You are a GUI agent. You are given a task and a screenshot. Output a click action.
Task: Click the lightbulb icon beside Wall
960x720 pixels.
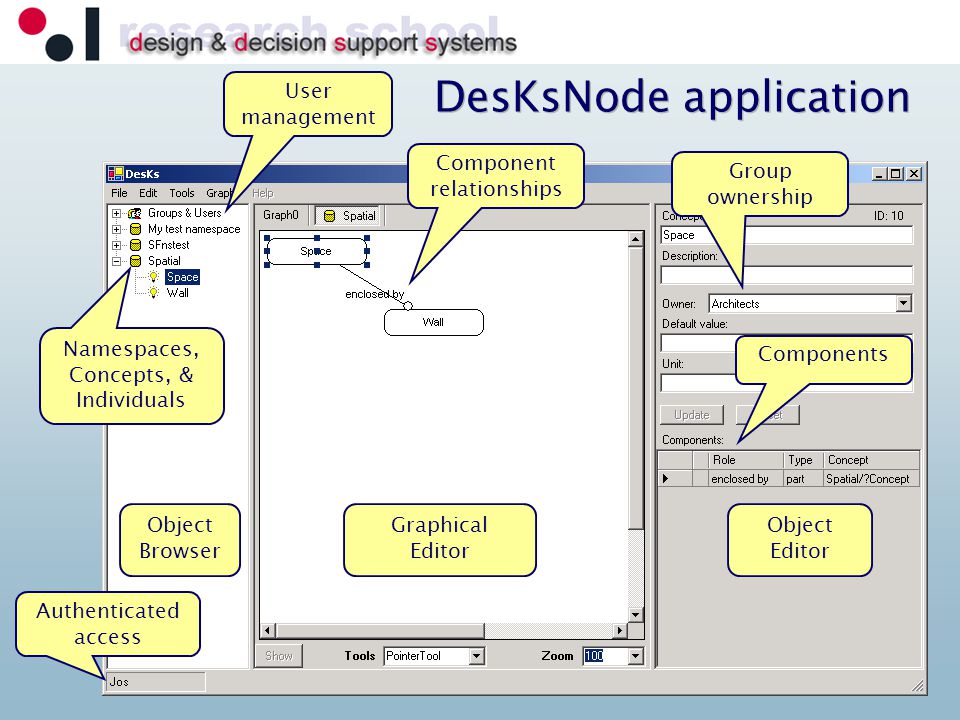point(154,293)
